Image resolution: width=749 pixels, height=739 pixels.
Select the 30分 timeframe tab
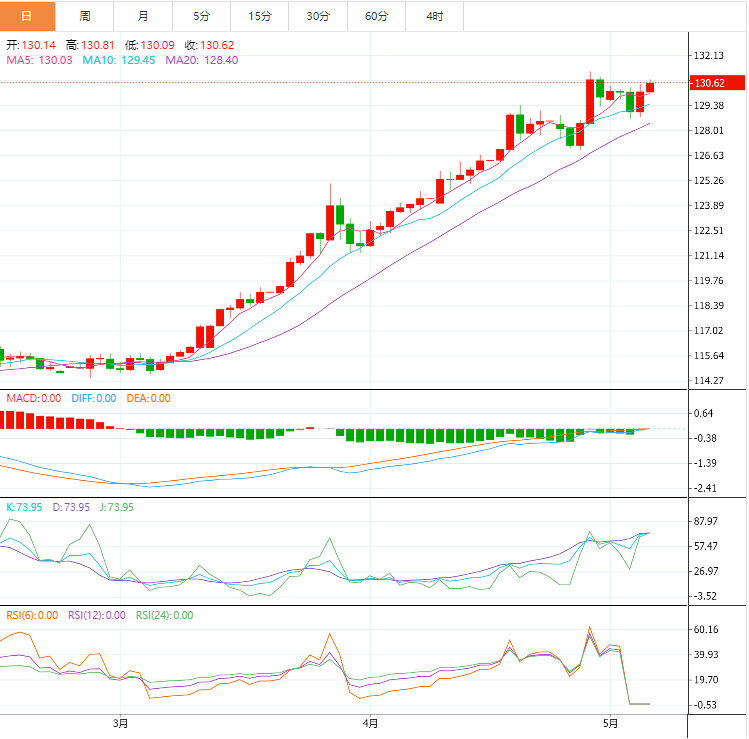(318, 16)
